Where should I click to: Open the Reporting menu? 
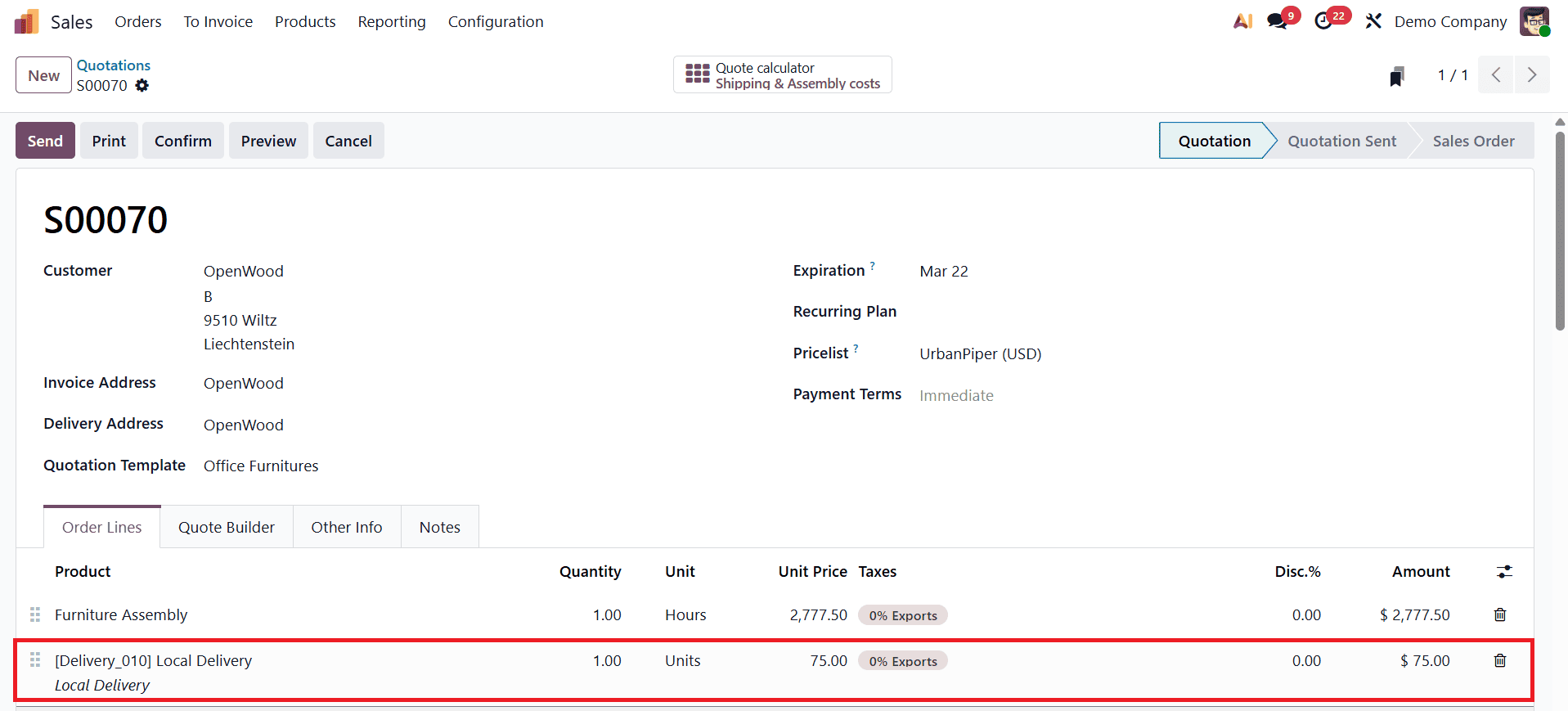click(x=392, y=21)
